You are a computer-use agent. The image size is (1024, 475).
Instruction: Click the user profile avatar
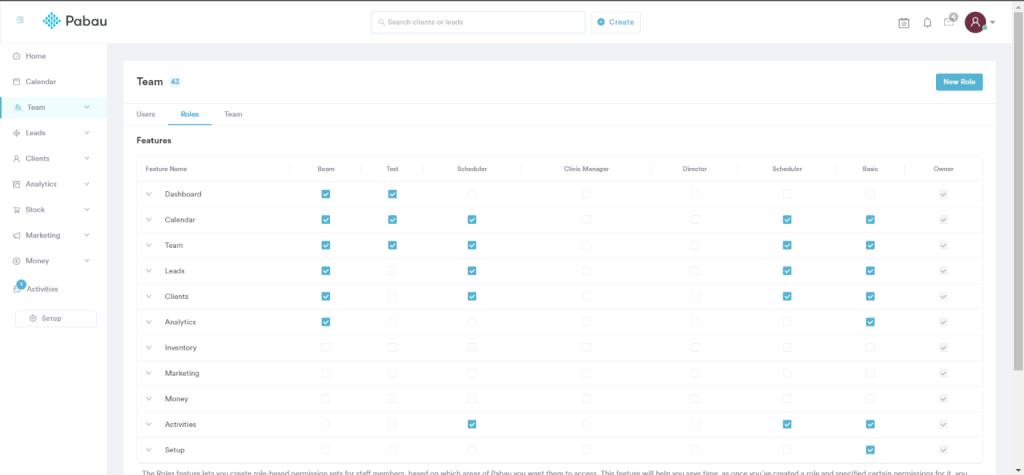click(x=975, y=22)
